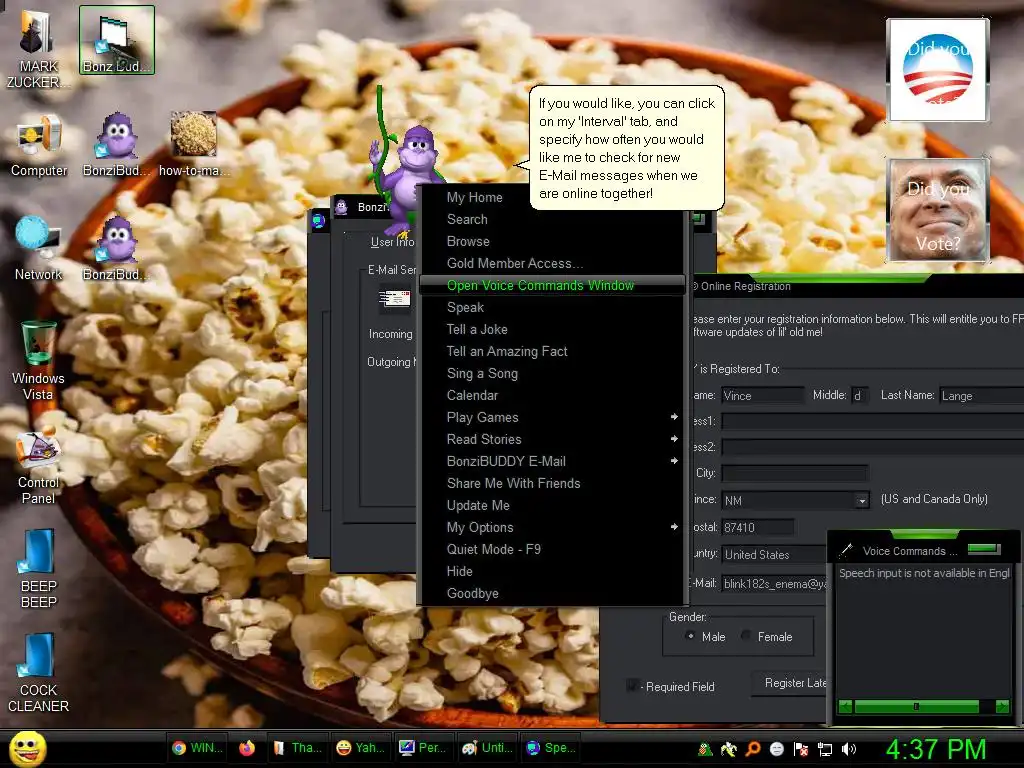This screenshot has height=768, width=1024.
Task: Select Open Voice Commands Window
Action: coord(551,285)
